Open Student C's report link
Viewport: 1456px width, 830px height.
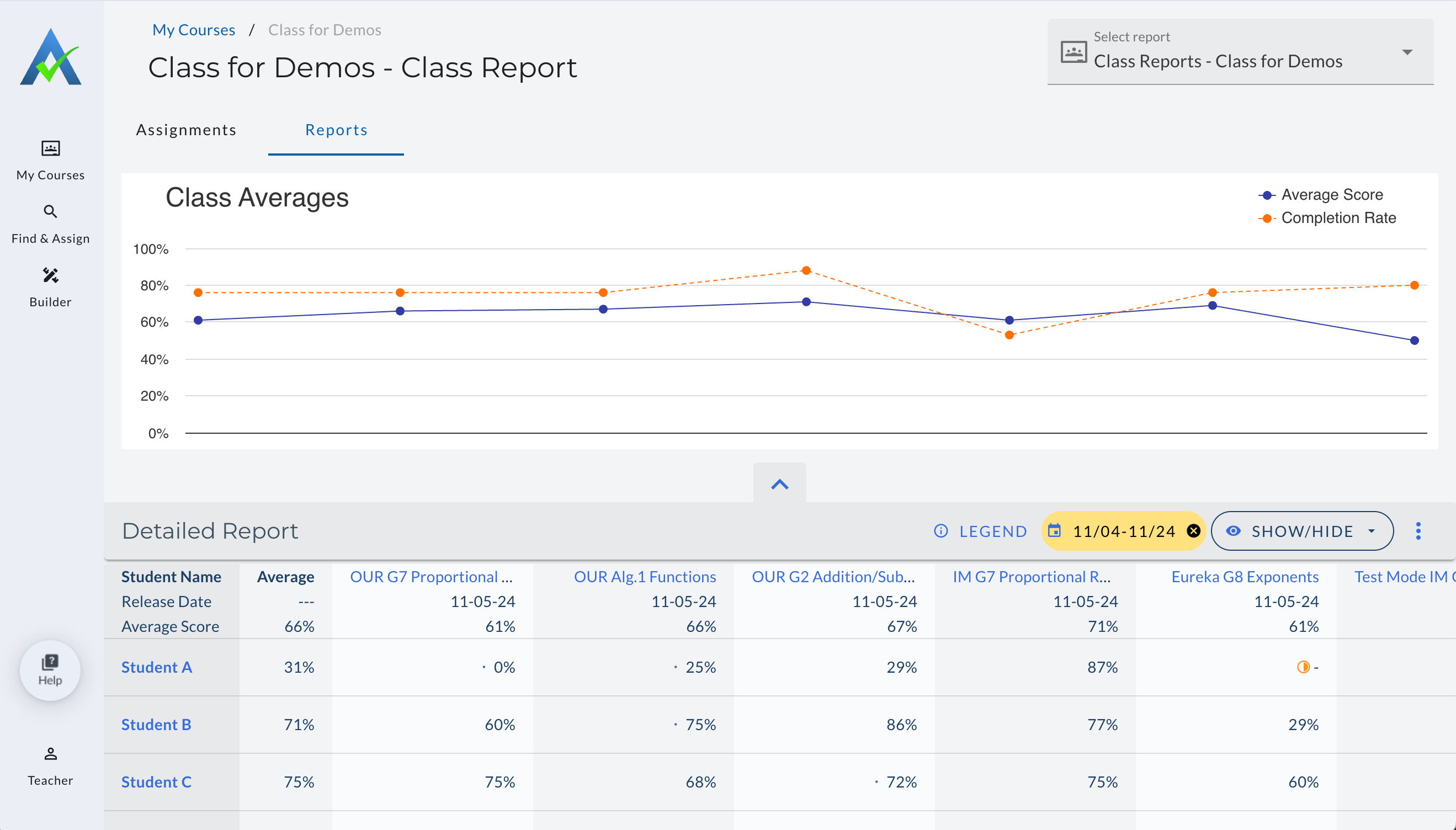click(x=156, y=782)
